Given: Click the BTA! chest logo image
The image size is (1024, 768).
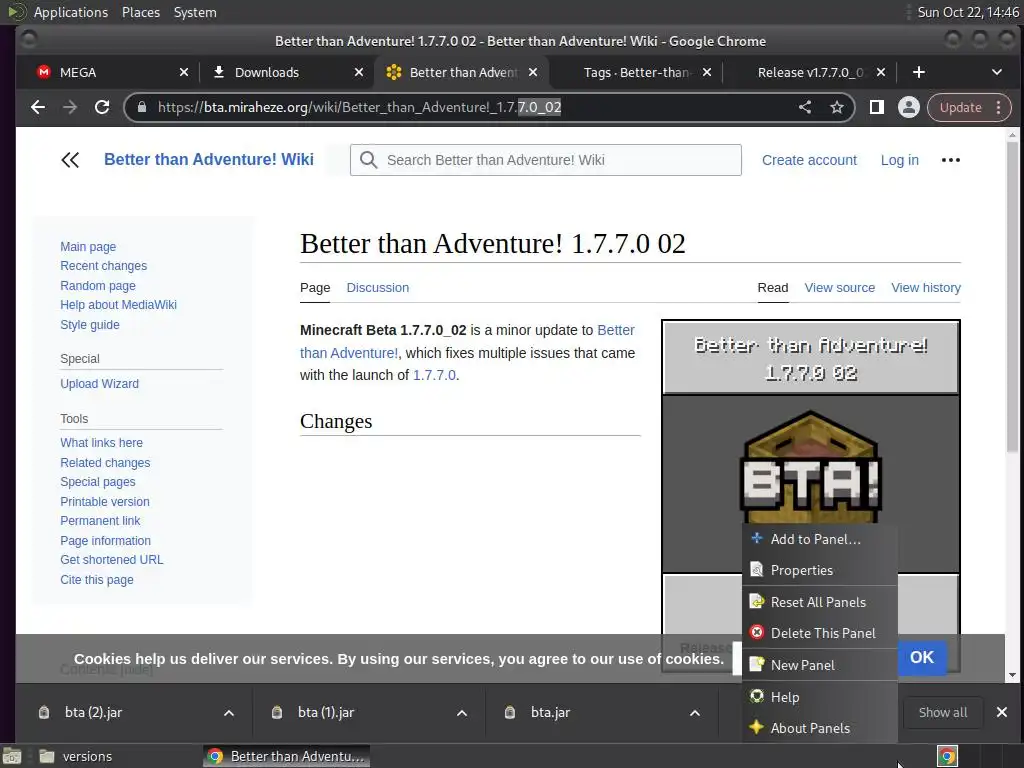Looking at the screenshot, I should pyautogui.click(x=810, y=466).
